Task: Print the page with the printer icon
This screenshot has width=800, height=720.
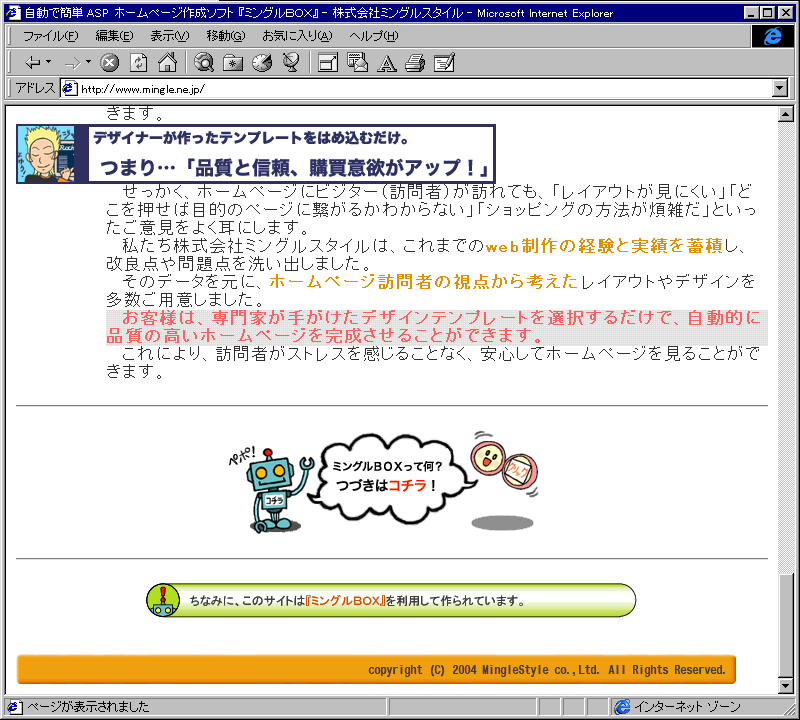Action: coord(415,63)
